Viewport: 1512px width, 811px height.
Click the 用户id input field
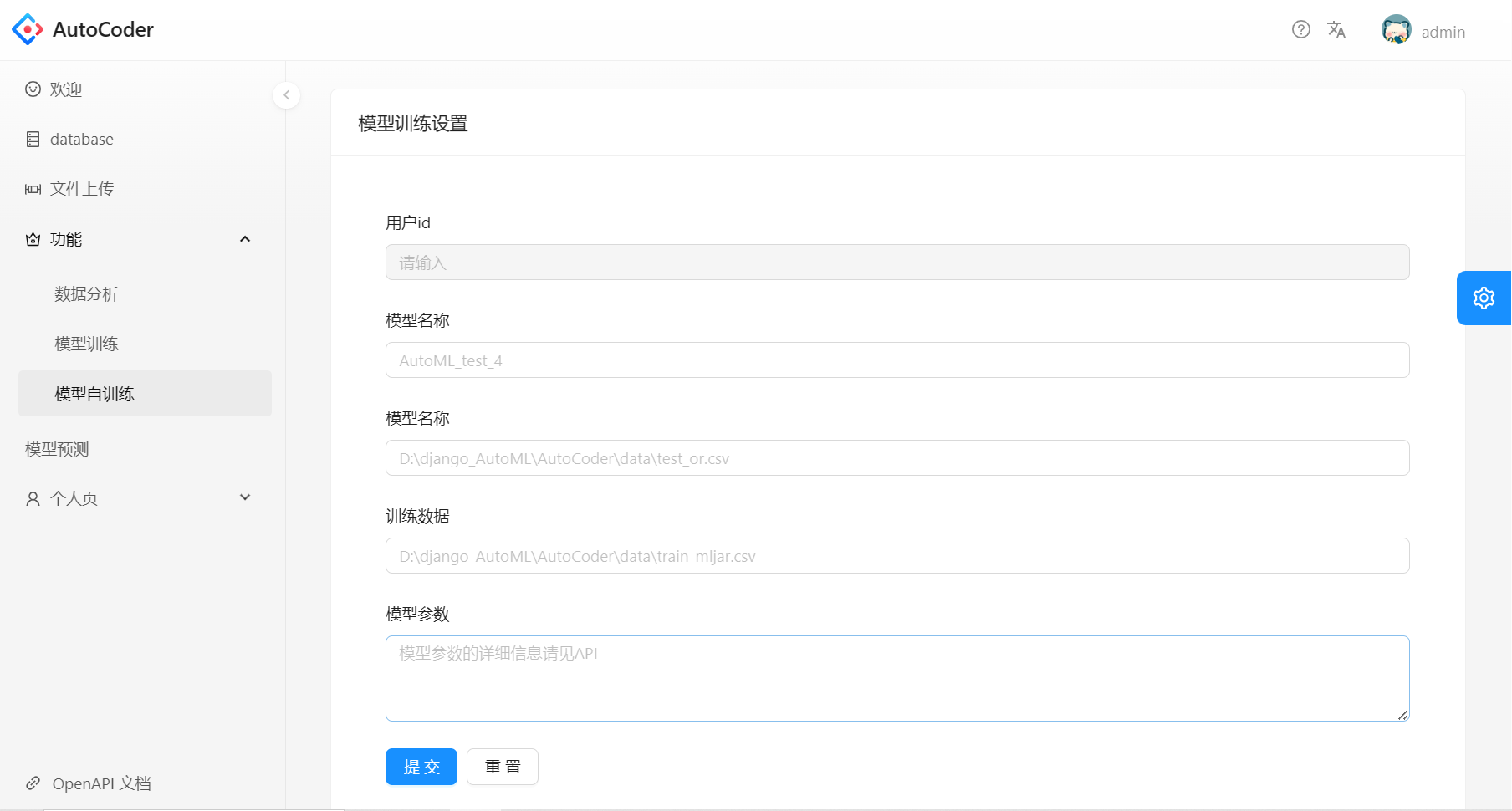pos(897,263)
